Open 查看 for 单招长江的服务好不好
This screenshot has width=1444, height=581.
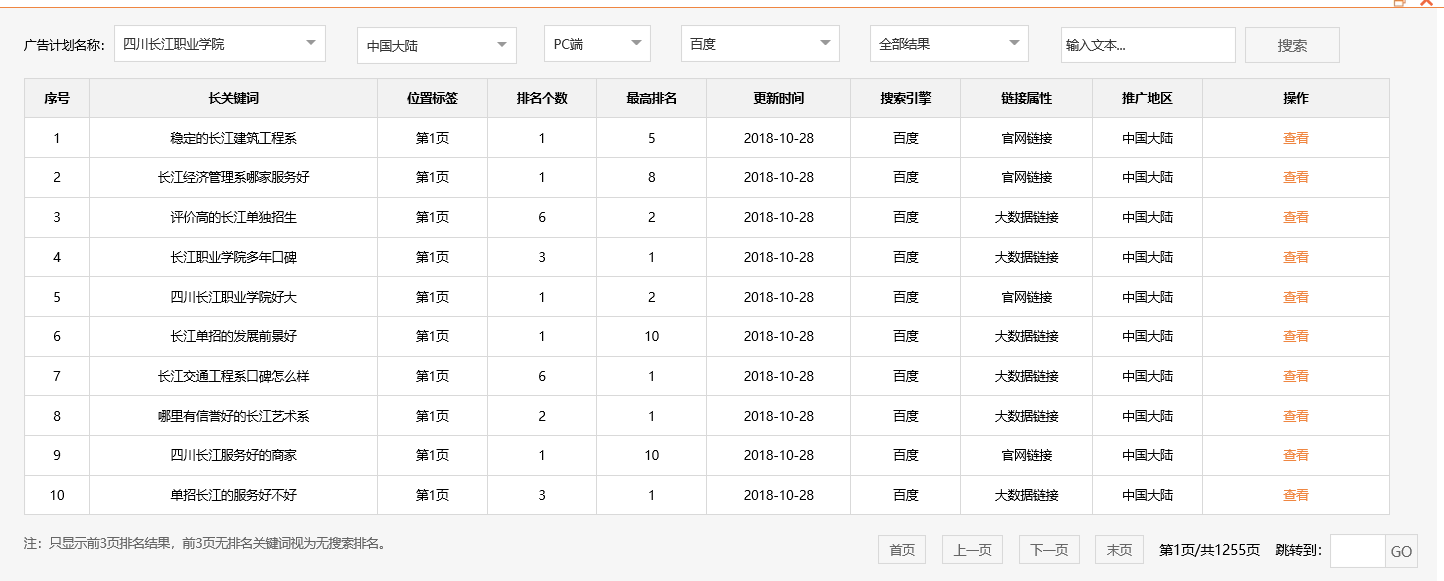coord(1295,495)
